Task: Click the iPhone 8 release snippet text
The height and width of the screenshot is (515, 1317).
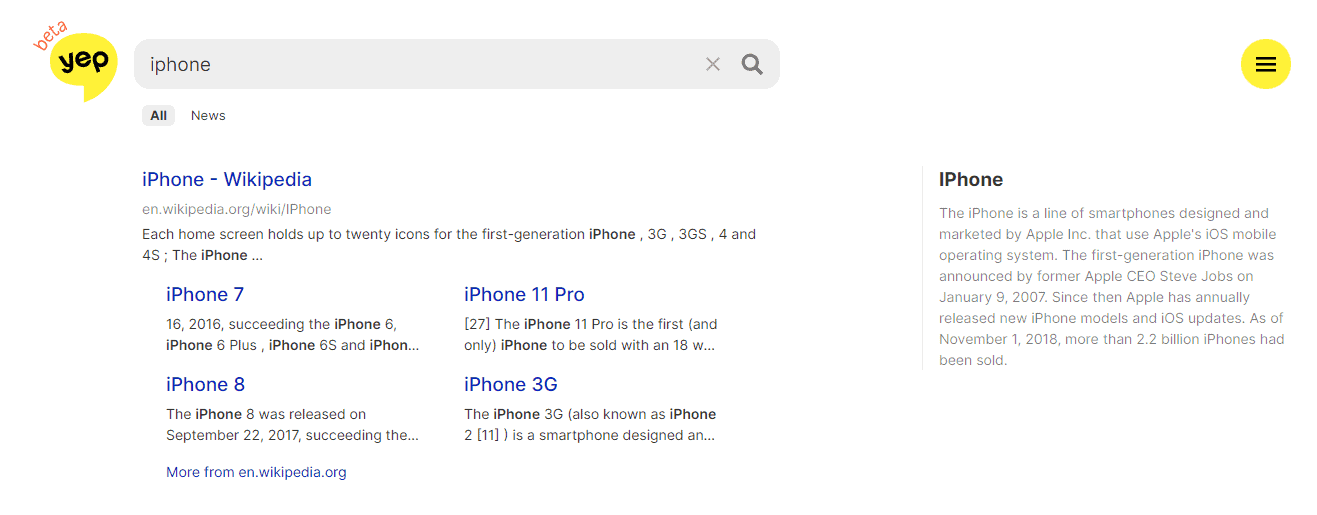Action: [293, 424]
